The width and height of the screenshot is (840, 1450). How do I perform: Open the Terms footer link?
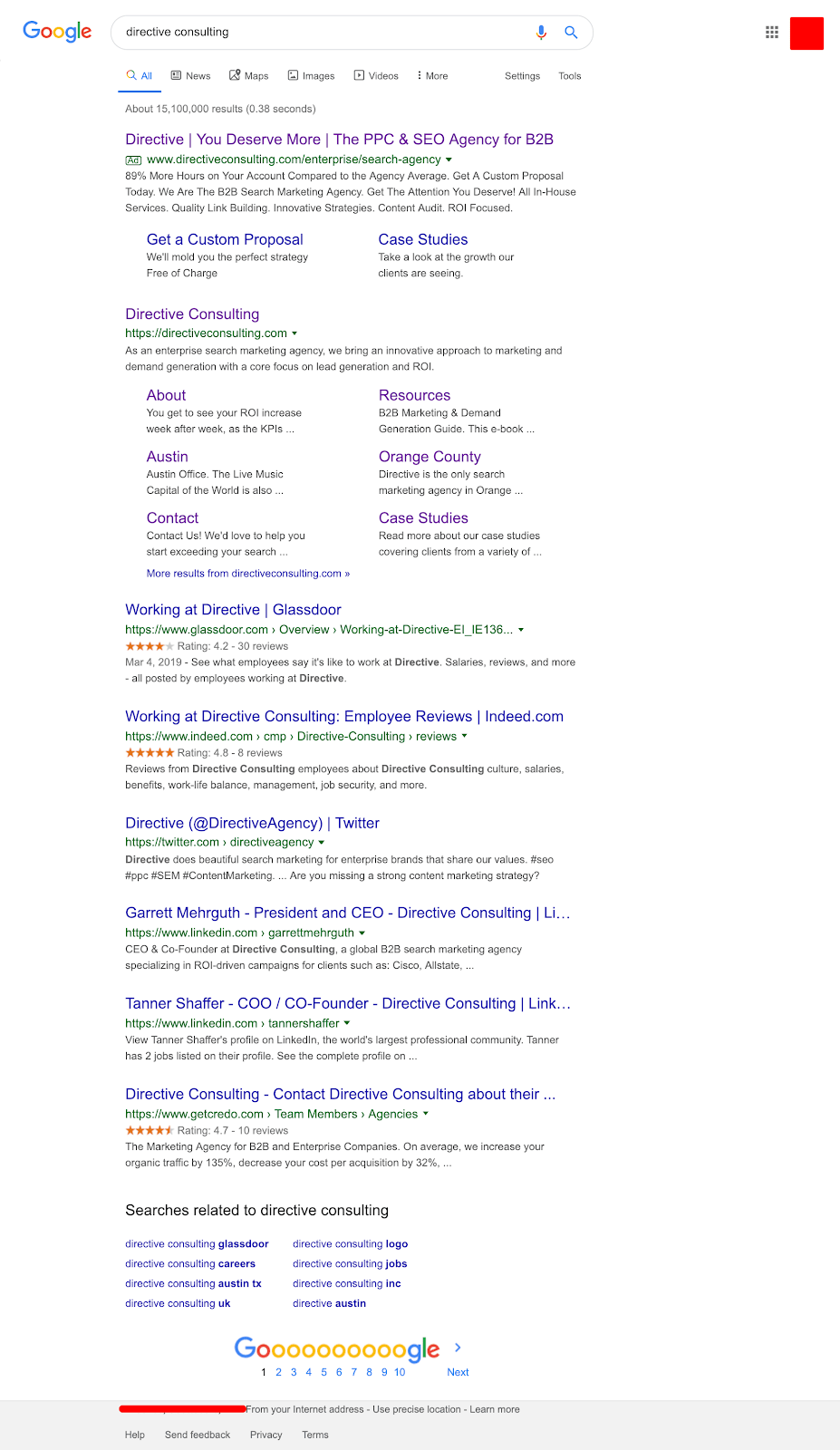tap(315, 1435)
